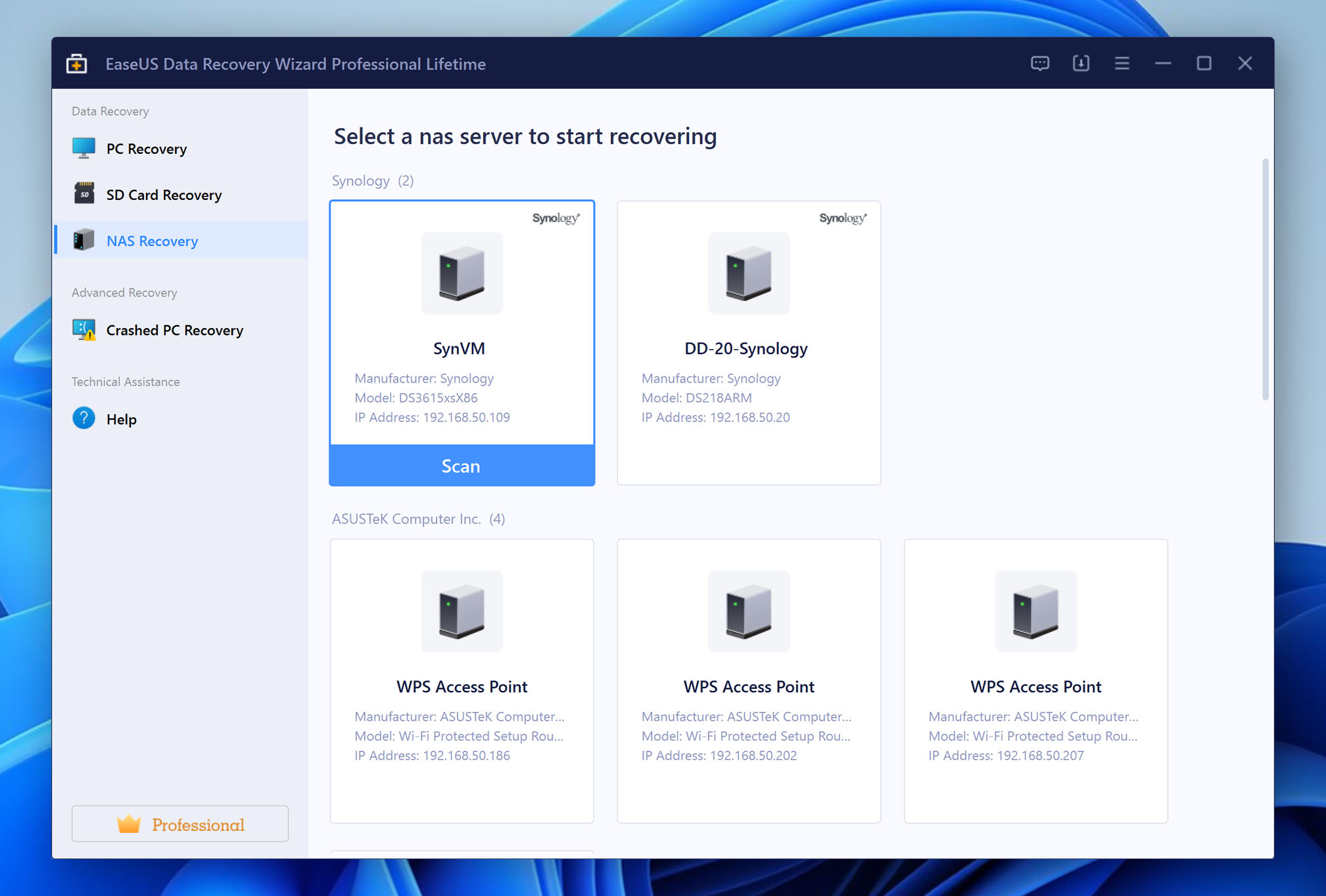The height and width of the screenshot is (896, 1326).
Task: Click IP Address: 192.168.50.20 text
Action: click(716, 417)
